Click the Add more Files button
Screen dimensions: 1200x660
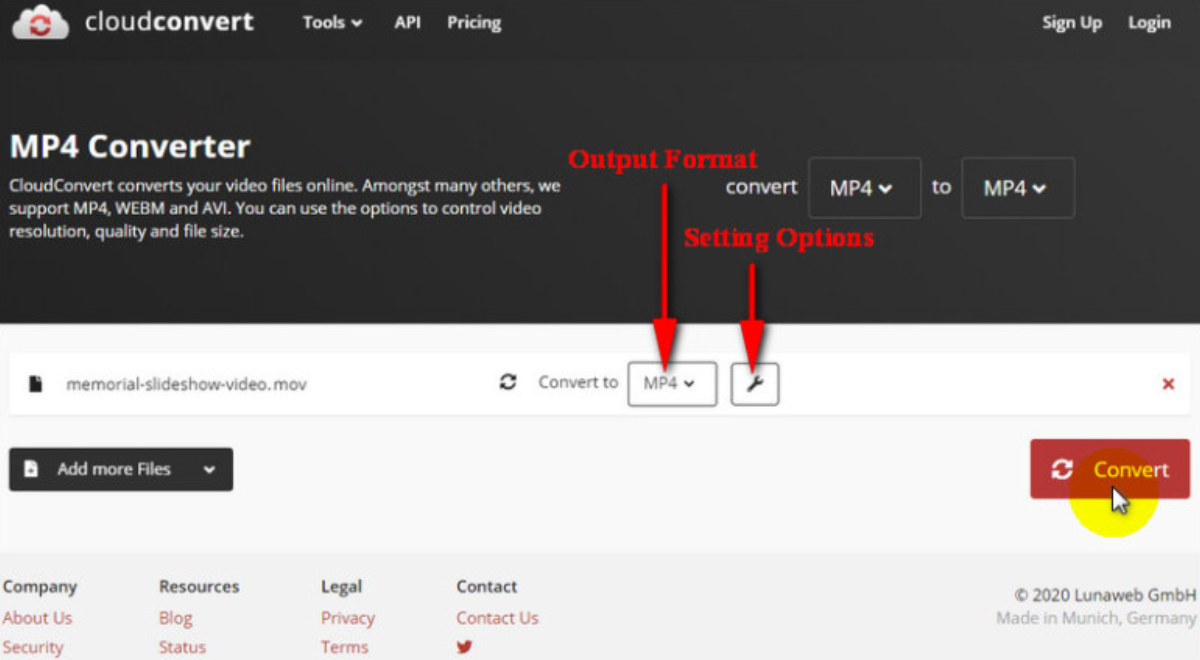pos(121,469)
